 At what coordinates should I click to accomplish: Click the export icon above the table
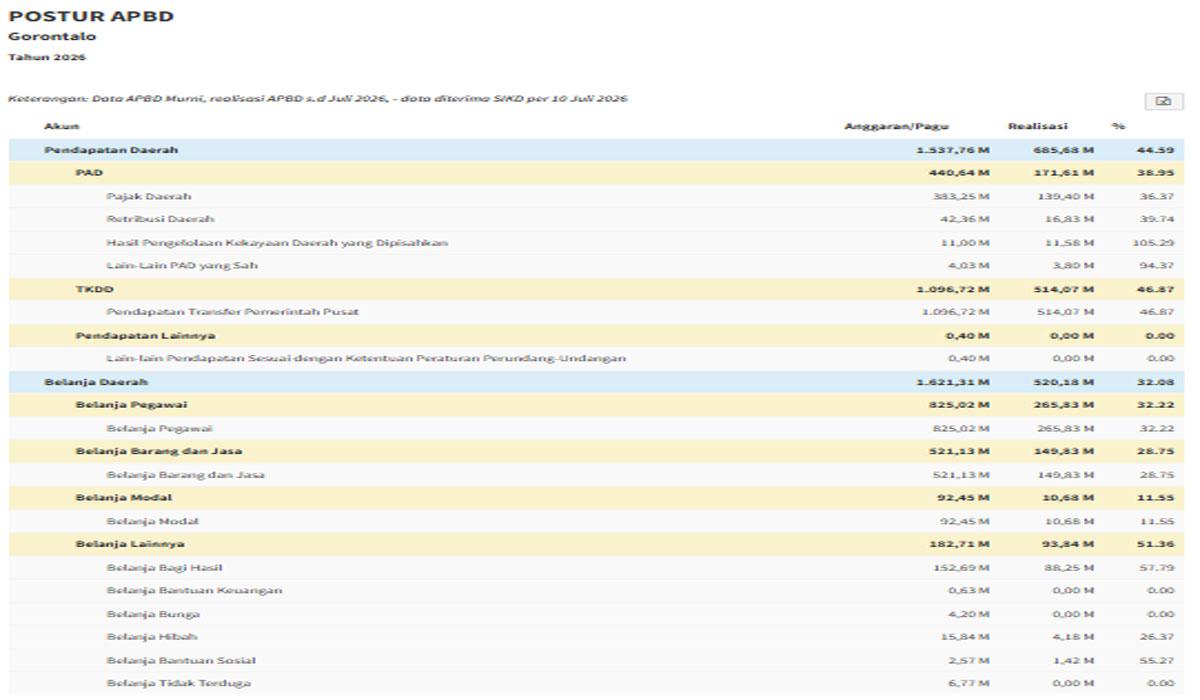[x=1163, y=101]
